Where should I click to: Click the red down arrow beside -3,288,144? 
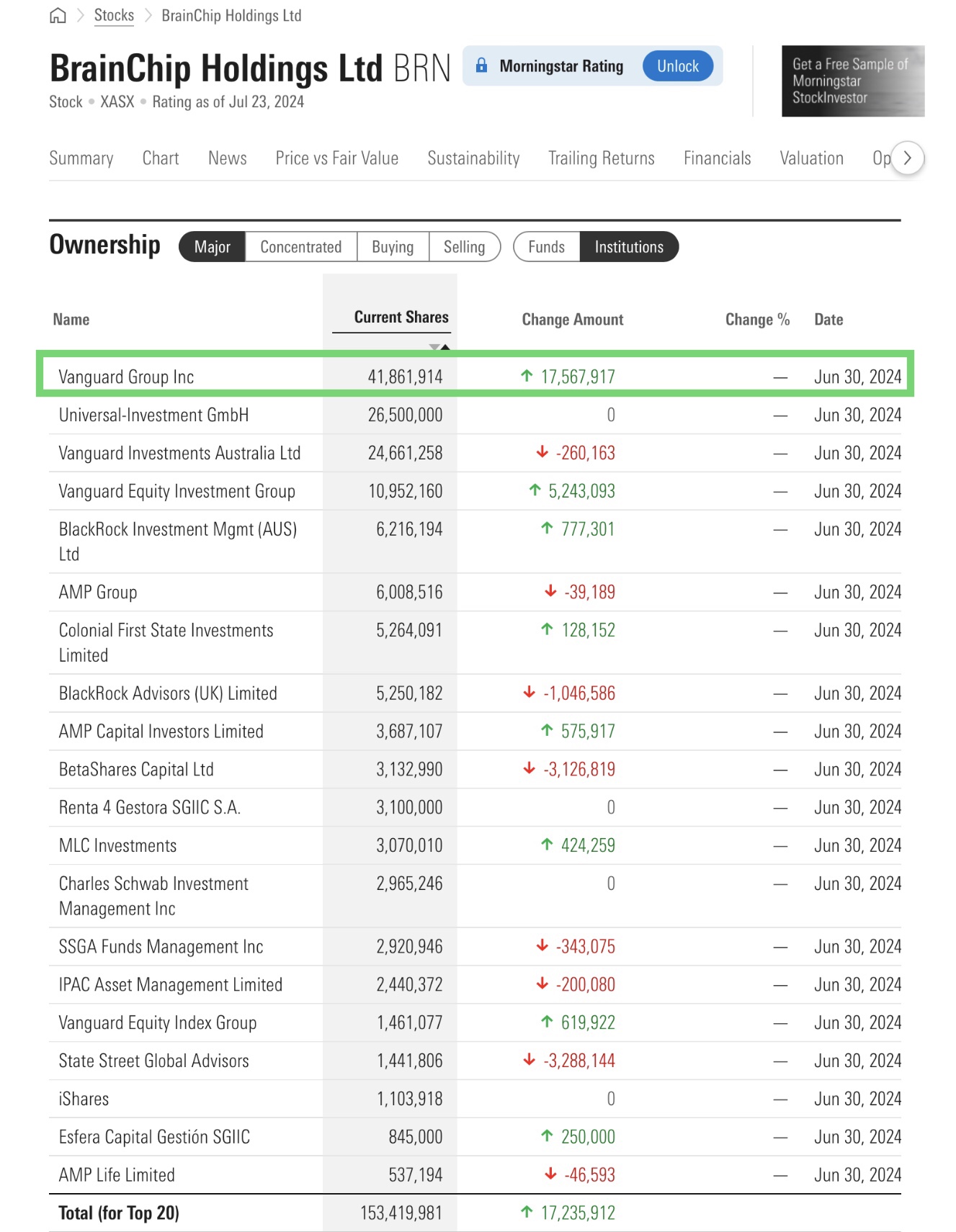pos(530,1061)
